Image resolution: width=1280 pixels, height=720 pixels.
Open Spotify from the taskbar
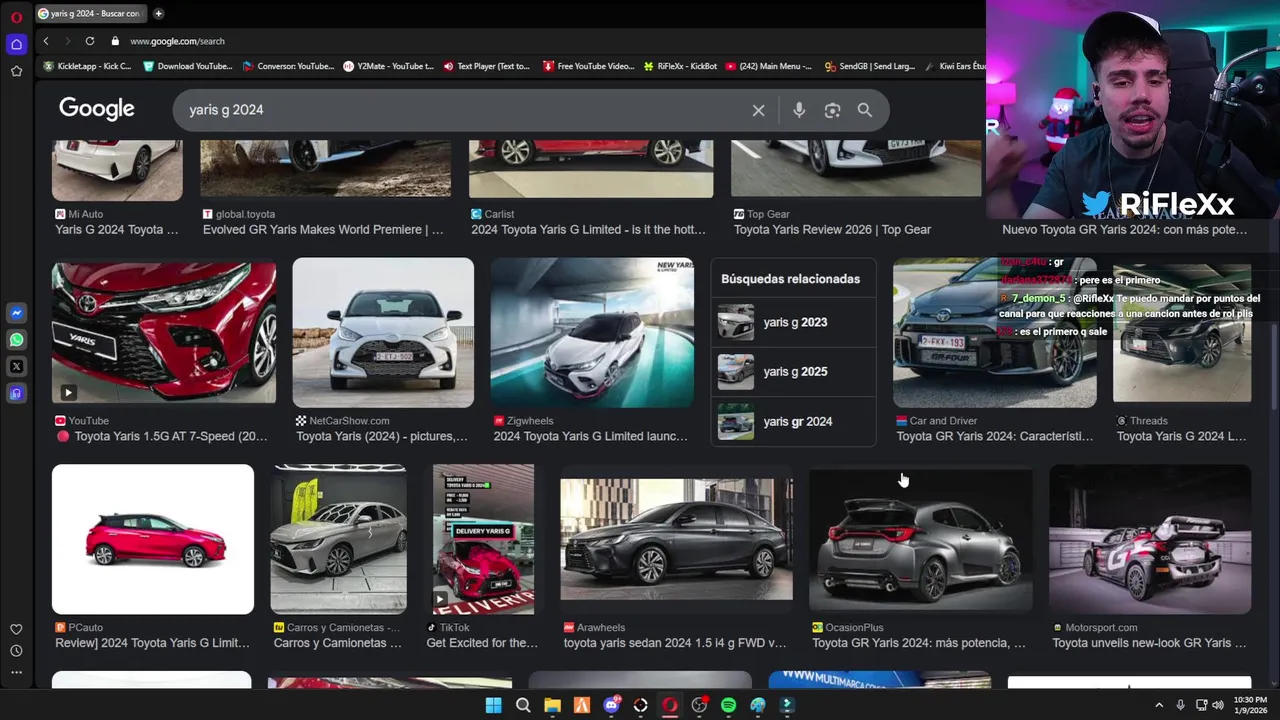[728, 705]
